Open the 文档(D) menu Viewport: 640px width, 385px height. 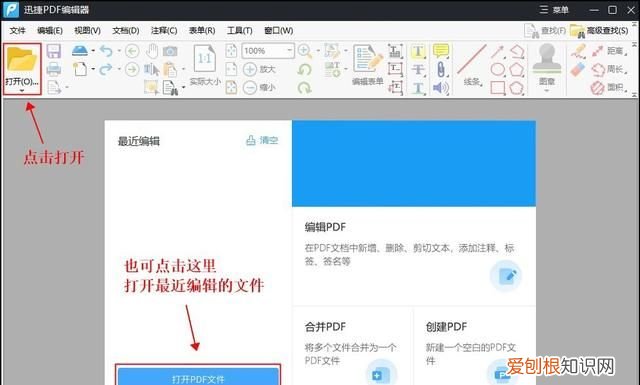126,31
